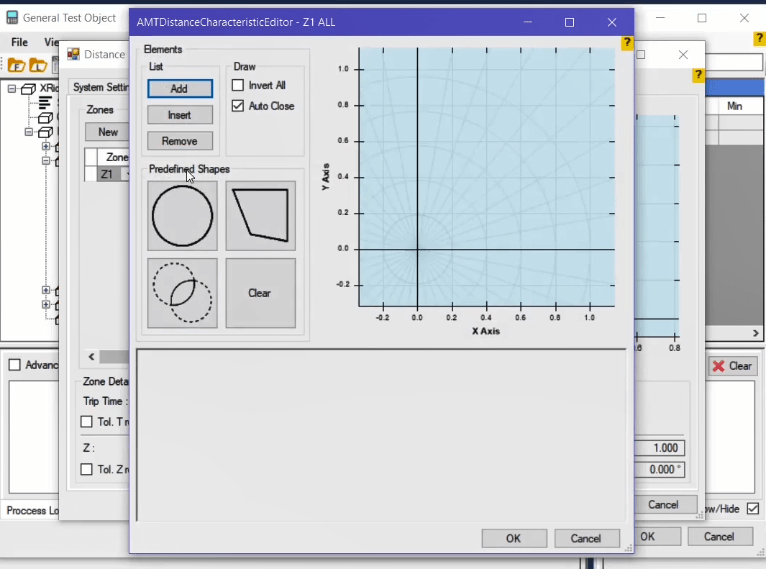Toggle the Tol. Z checkbox
This screenshot has height=569, width=766.
pyautogui.click(x=86, y=470)
